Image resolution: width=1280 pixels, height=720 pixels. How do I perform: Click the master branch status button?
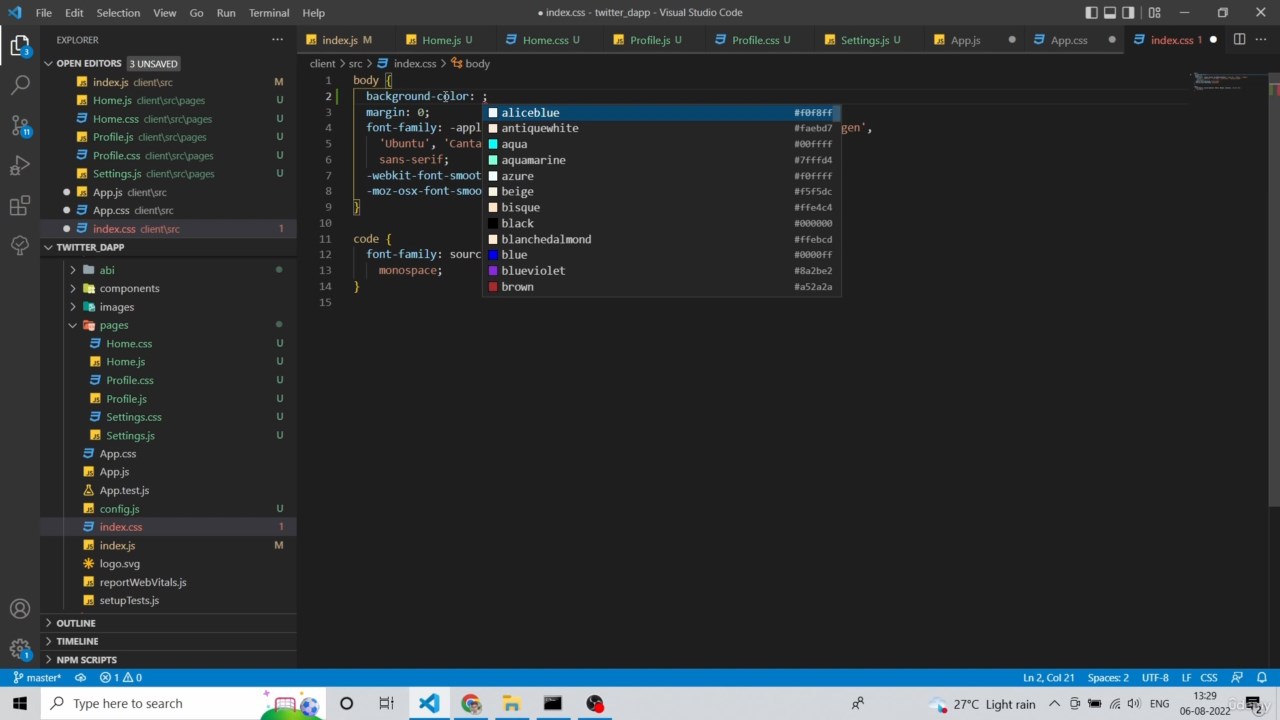coord(37,677)
